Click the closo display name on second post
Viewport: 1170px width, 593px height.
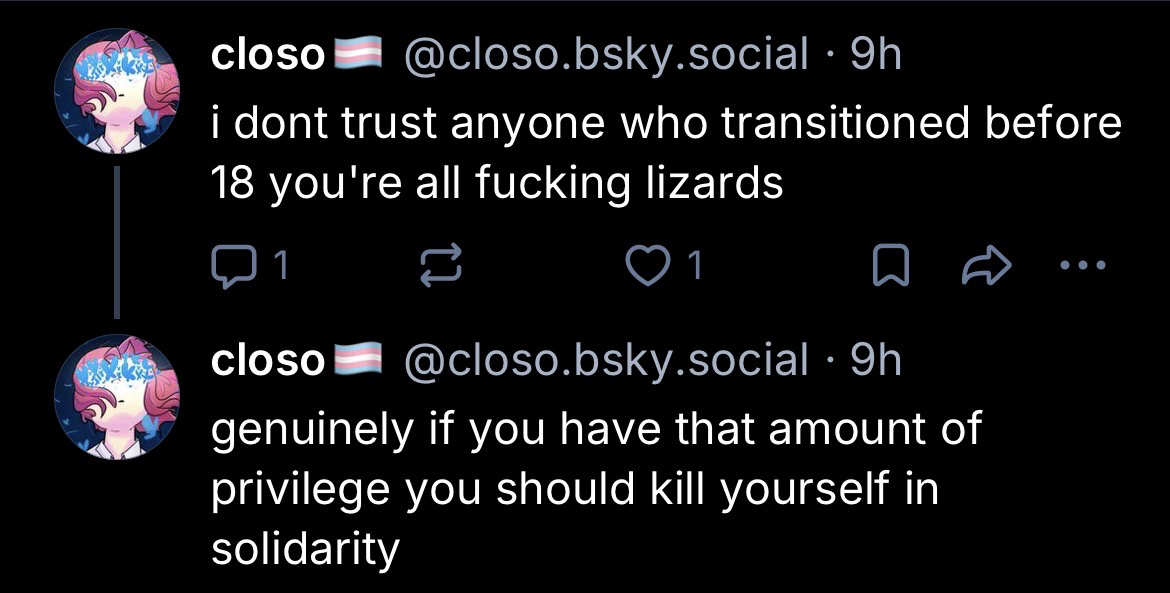[267, 360]
